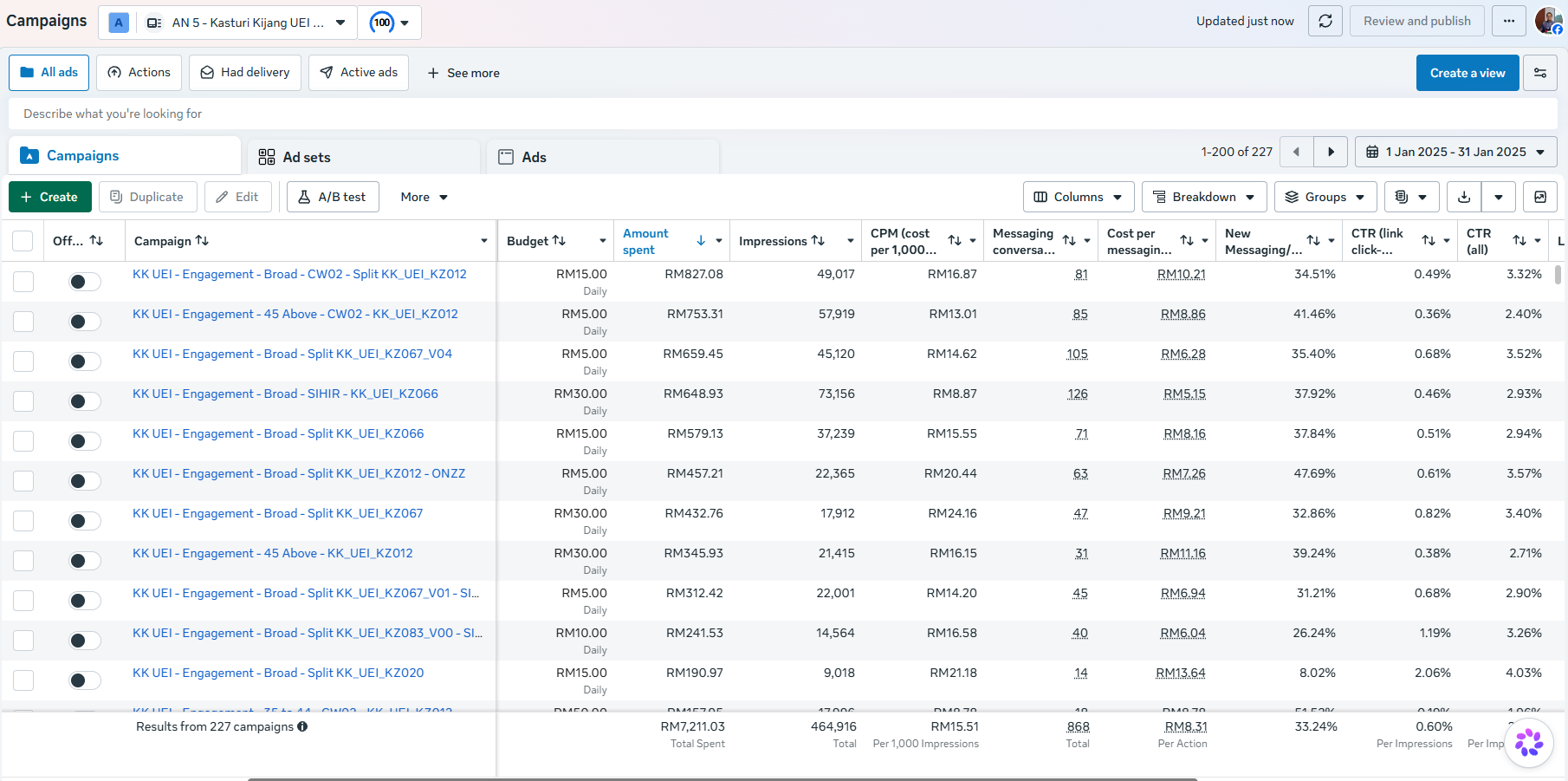Open the More actions dropdown

[x=424, y=197]
